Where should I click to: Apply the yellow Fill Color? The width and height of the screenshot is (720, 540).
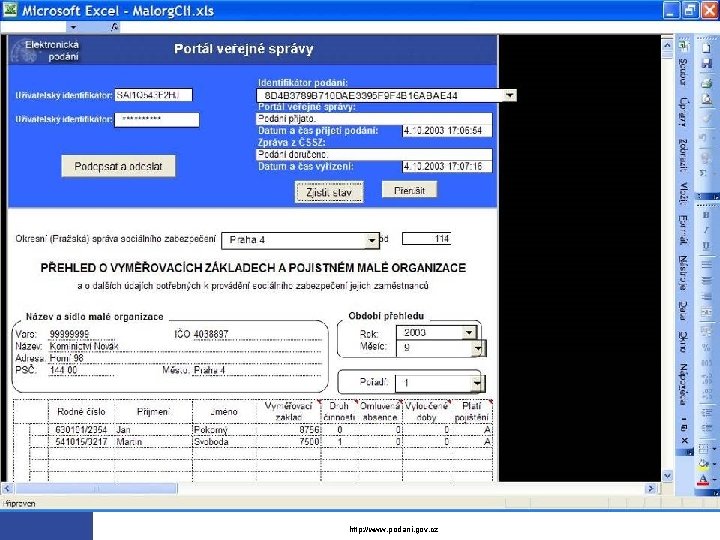point(703,464)
